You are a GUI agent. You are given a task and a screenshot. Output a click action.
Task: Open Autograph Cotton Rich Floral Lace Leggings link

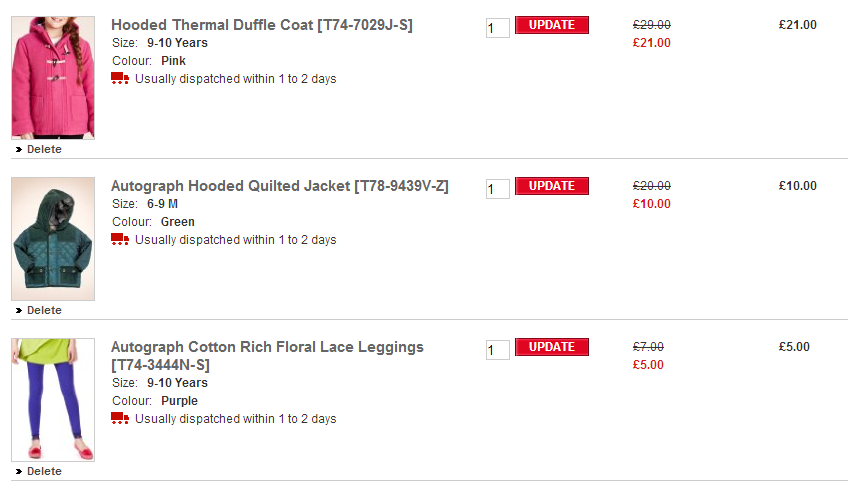[x=267, y=347]
